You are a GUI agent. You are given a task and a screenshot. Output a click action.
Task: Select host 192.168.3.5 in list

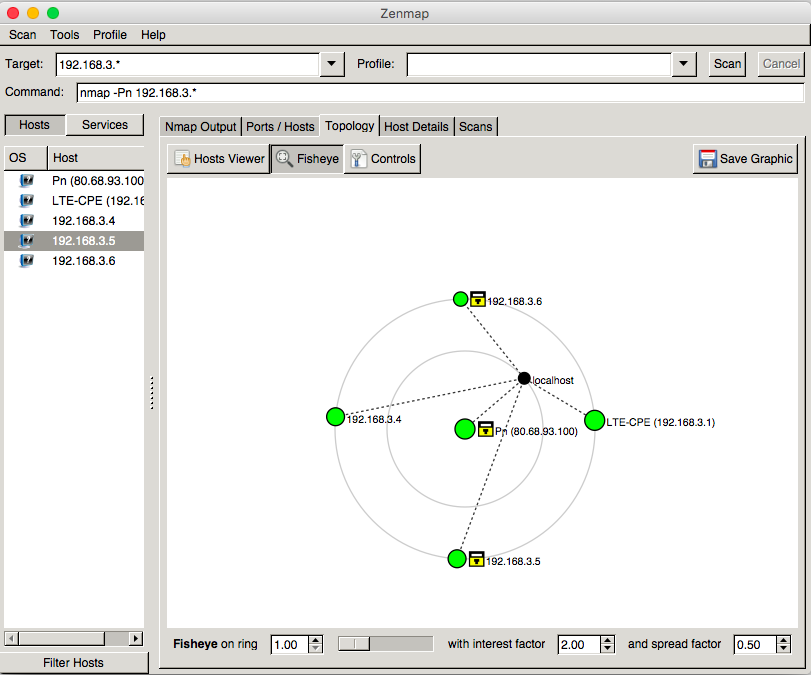(x=74, y=241)
